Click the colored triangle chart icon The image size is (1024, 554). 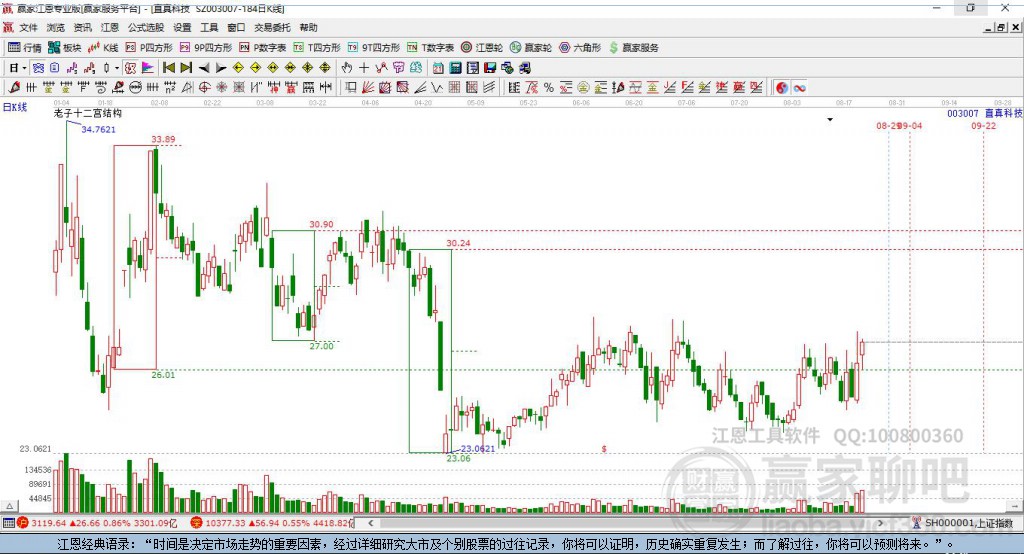pyautogui.click(x=148, y=68)
